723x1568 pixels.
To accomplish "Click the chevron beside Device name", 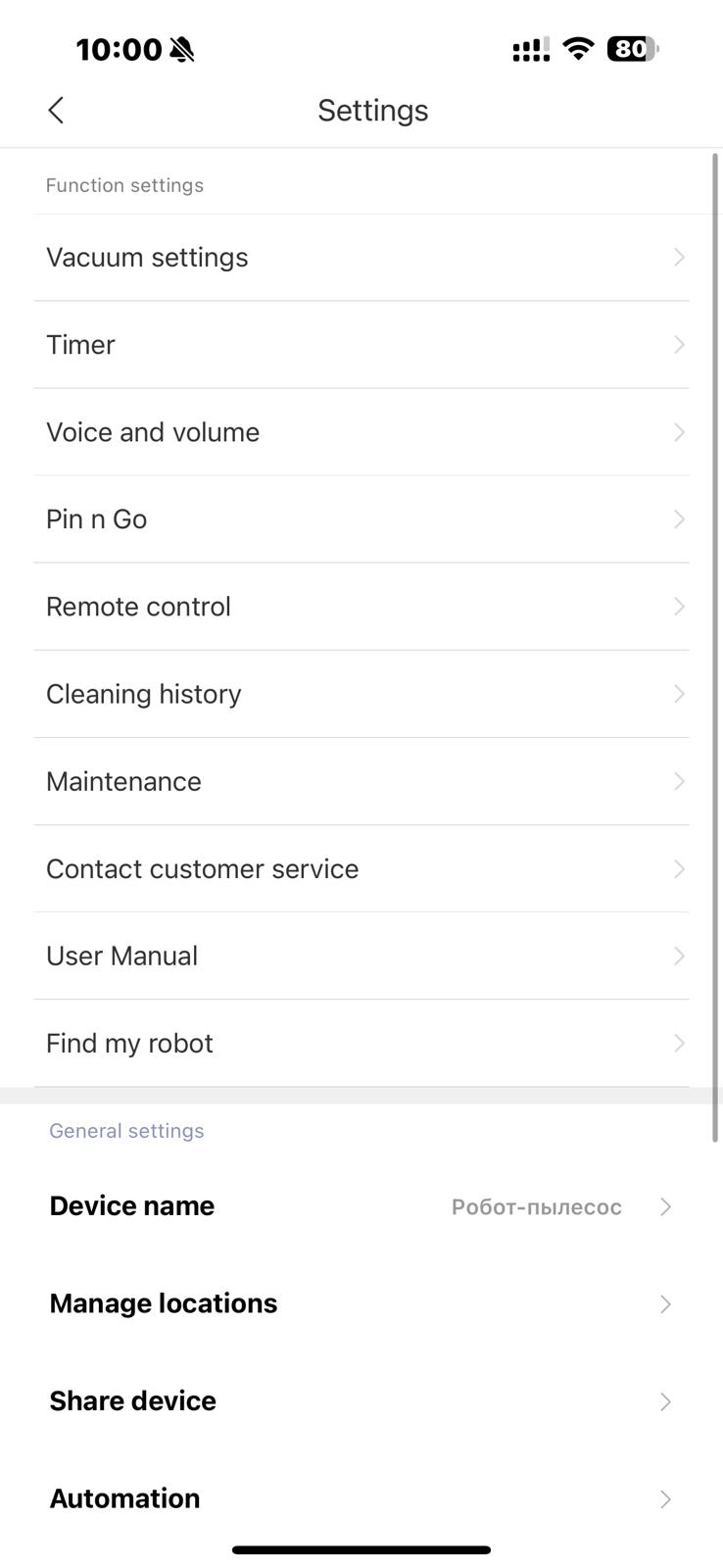I will [x=665, y=1206].
